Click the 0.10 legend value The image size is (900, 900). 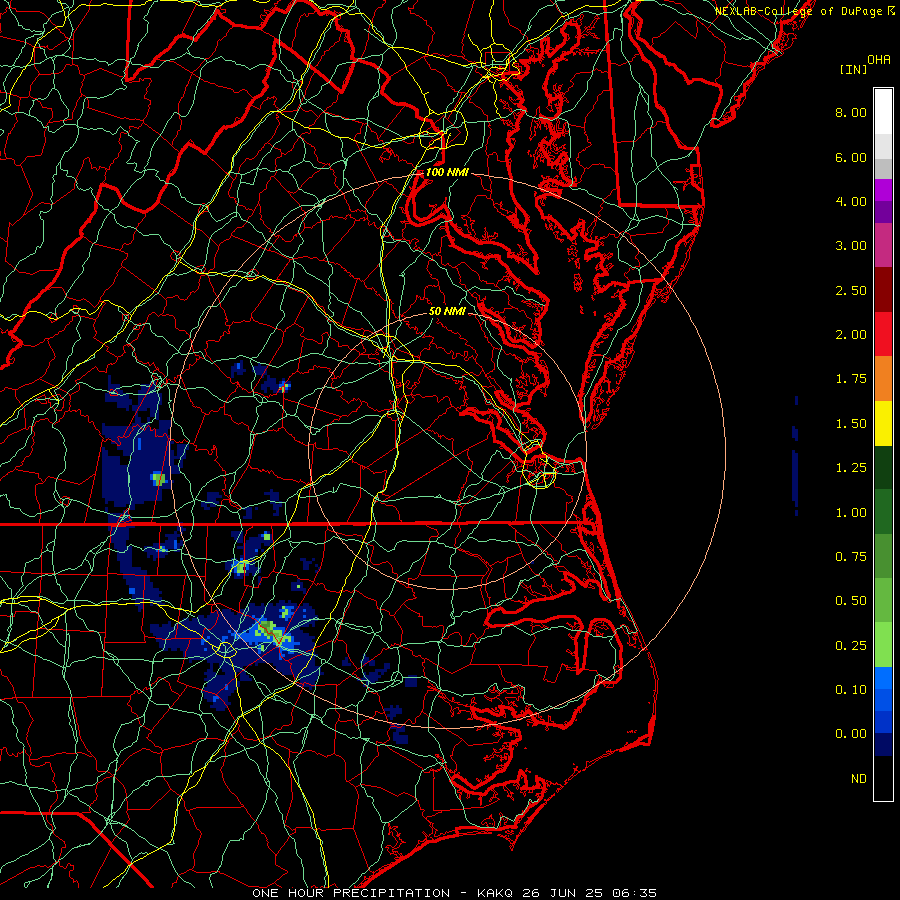(x=851, y=690)
